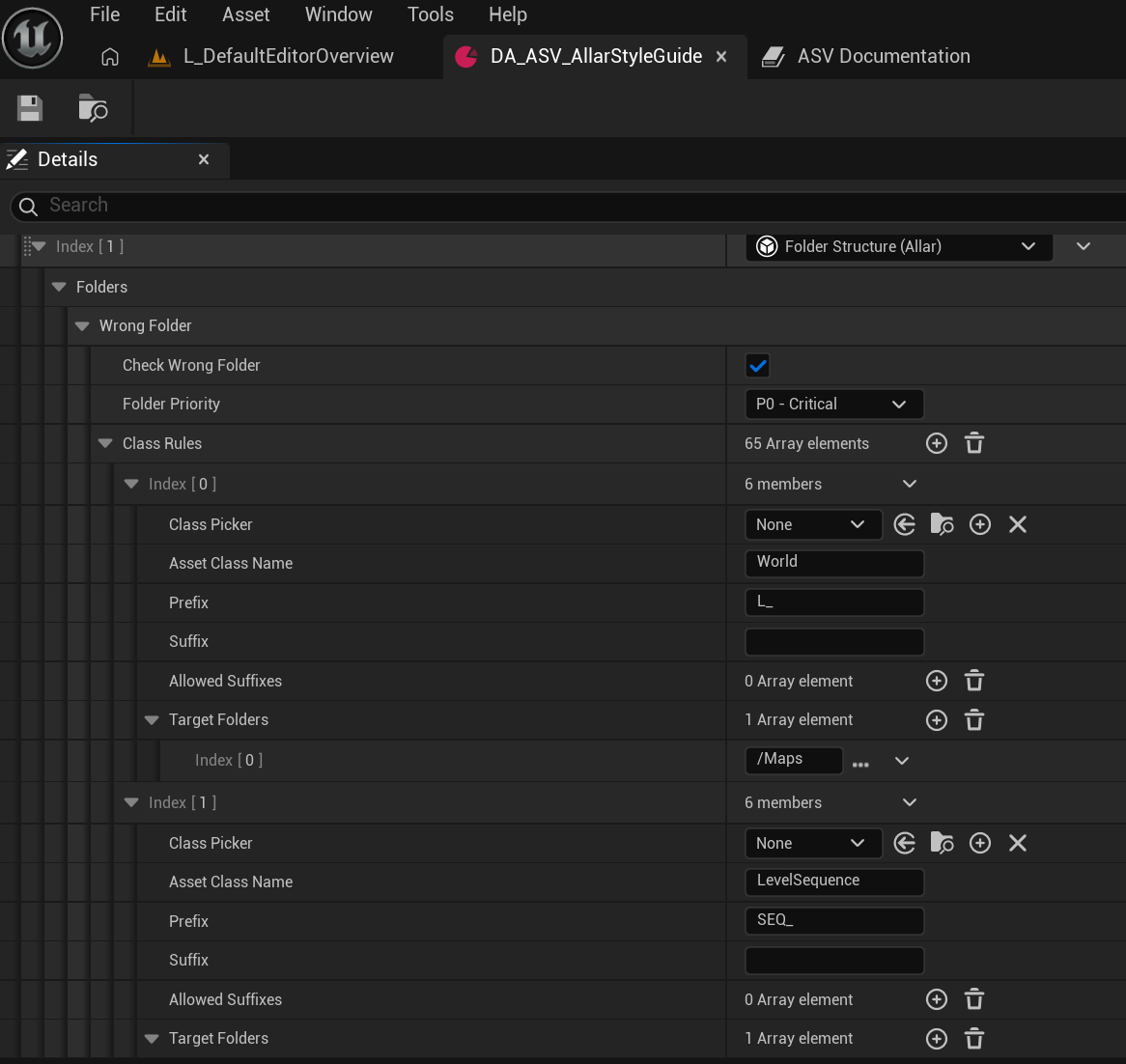Create new class in Index 0 Class Picker
This screenshot has height=1064, width=1126.
[x=980, y=525]
